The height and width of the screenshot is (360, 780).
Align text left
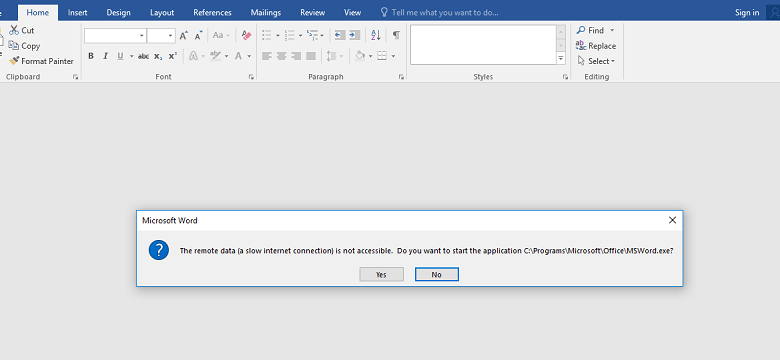click(x=267, y=56)
